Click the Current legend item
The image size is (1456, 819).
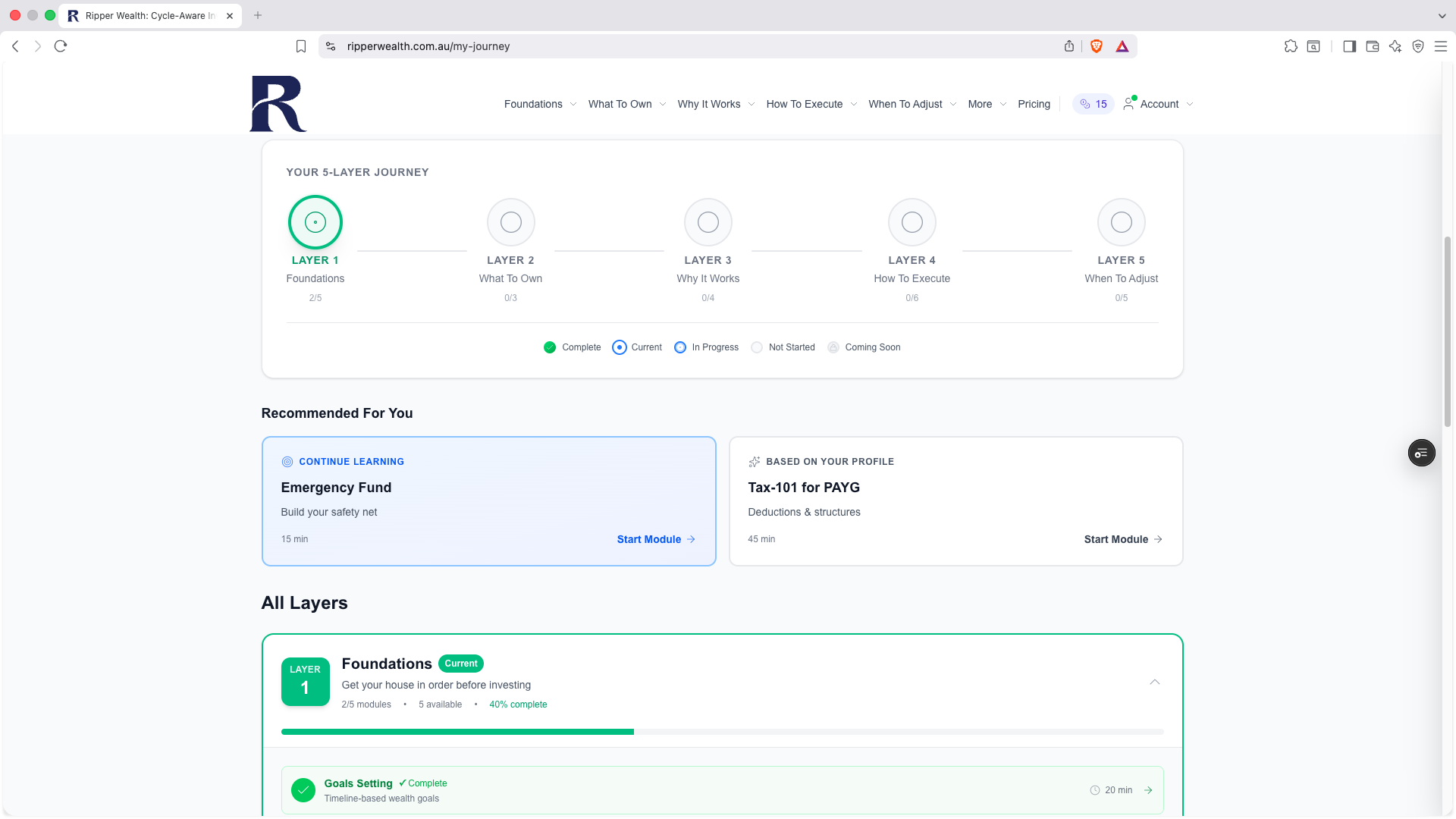pyautogui.click(x=637, y=347)
